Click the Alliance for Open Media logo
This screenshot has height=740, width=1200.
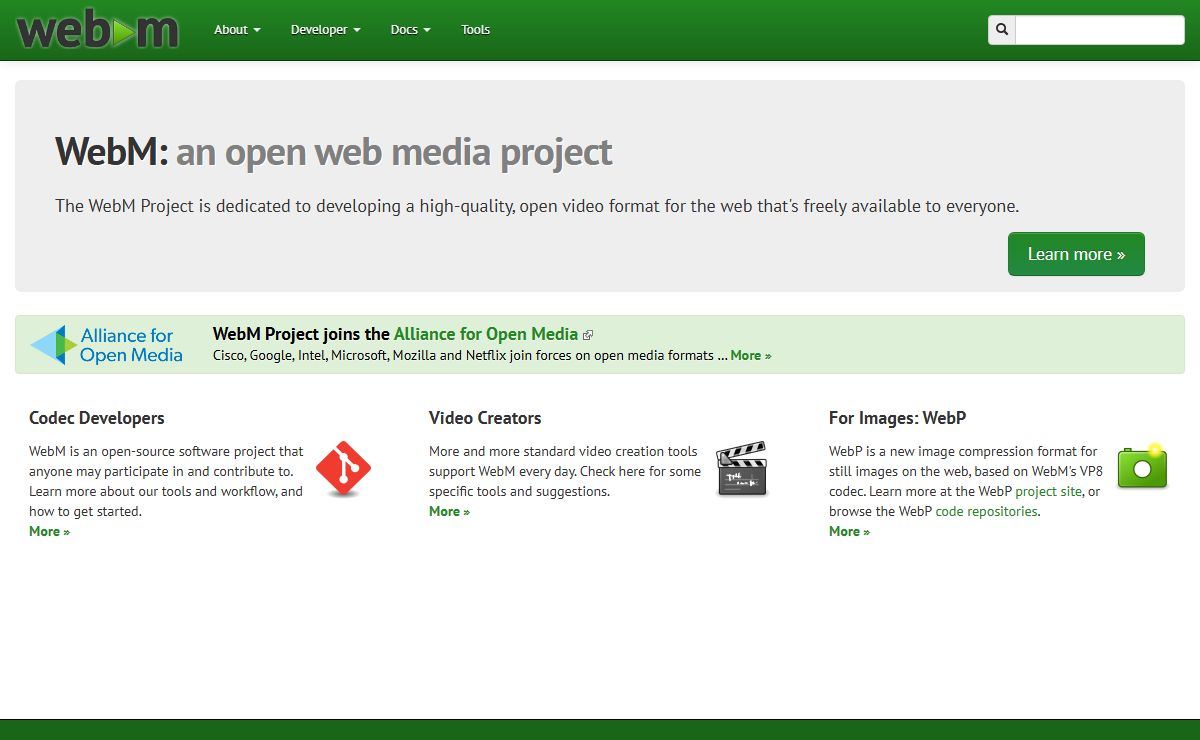coord(106,345)
